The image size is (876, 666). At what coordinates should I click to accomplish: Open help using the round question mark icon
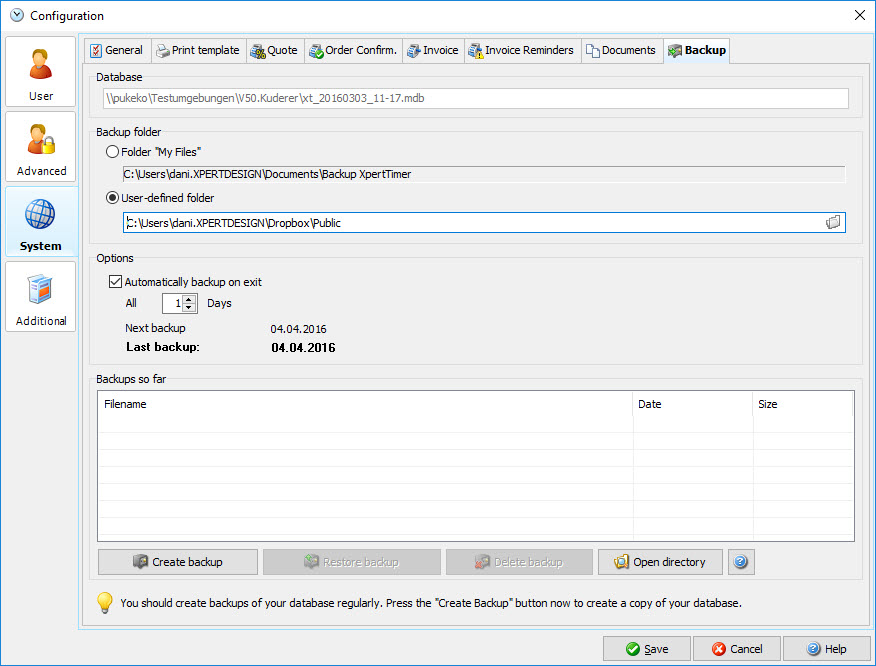click(x=740, y=561)
